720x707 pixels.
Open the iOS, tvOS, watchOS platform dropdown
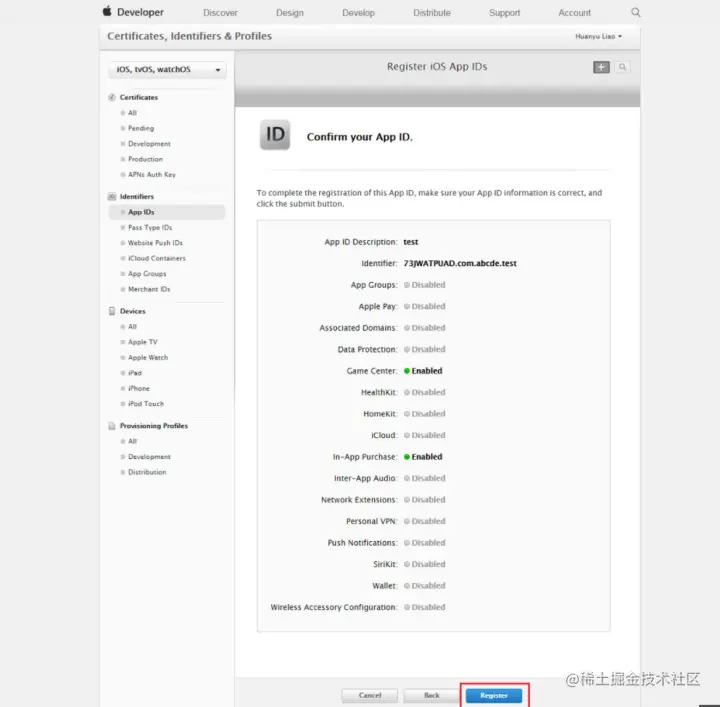[x=167, y=70]
